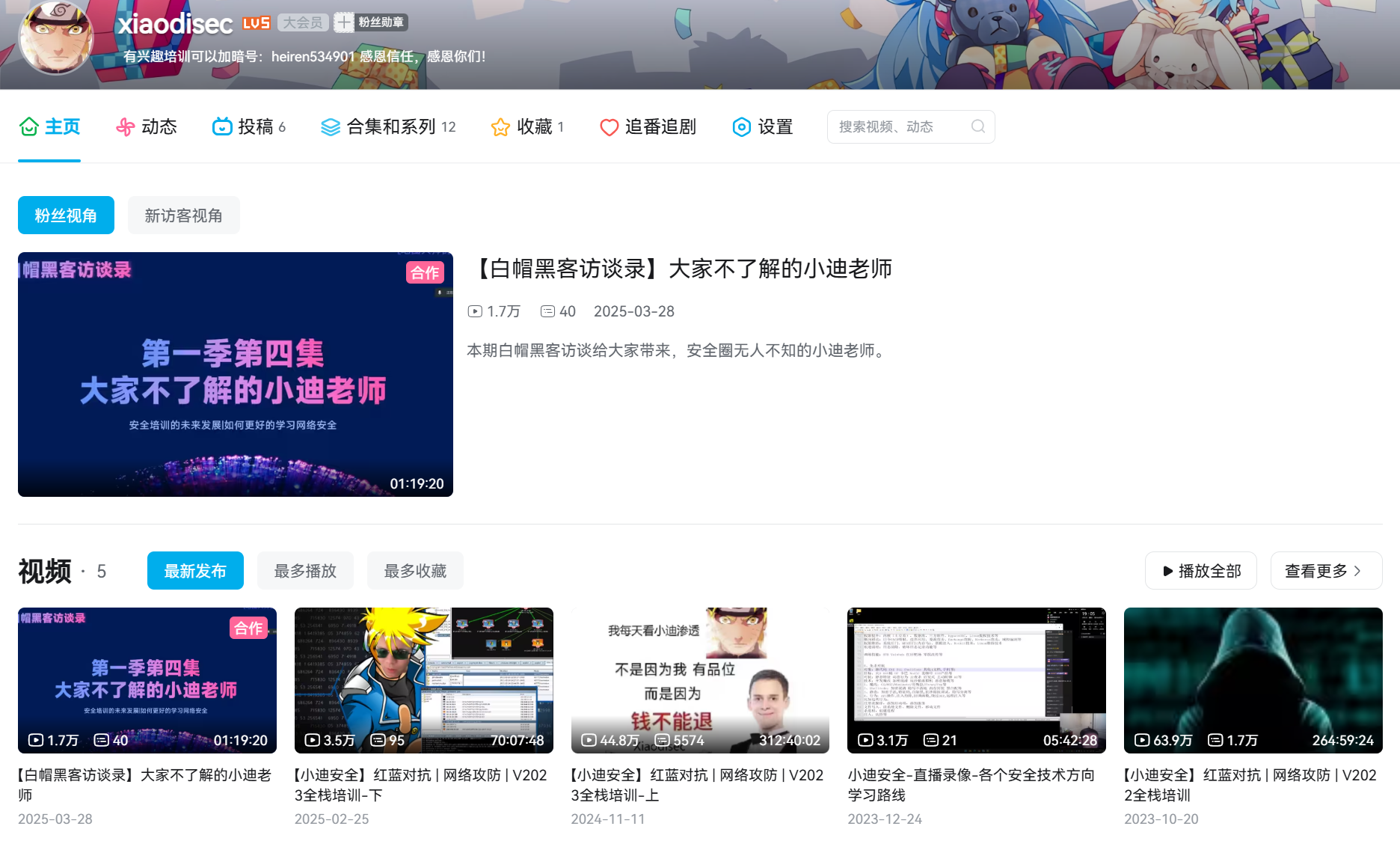Click the LV5 level badge
Viewport: 1400px width, 844px height.
coord(256,23)
